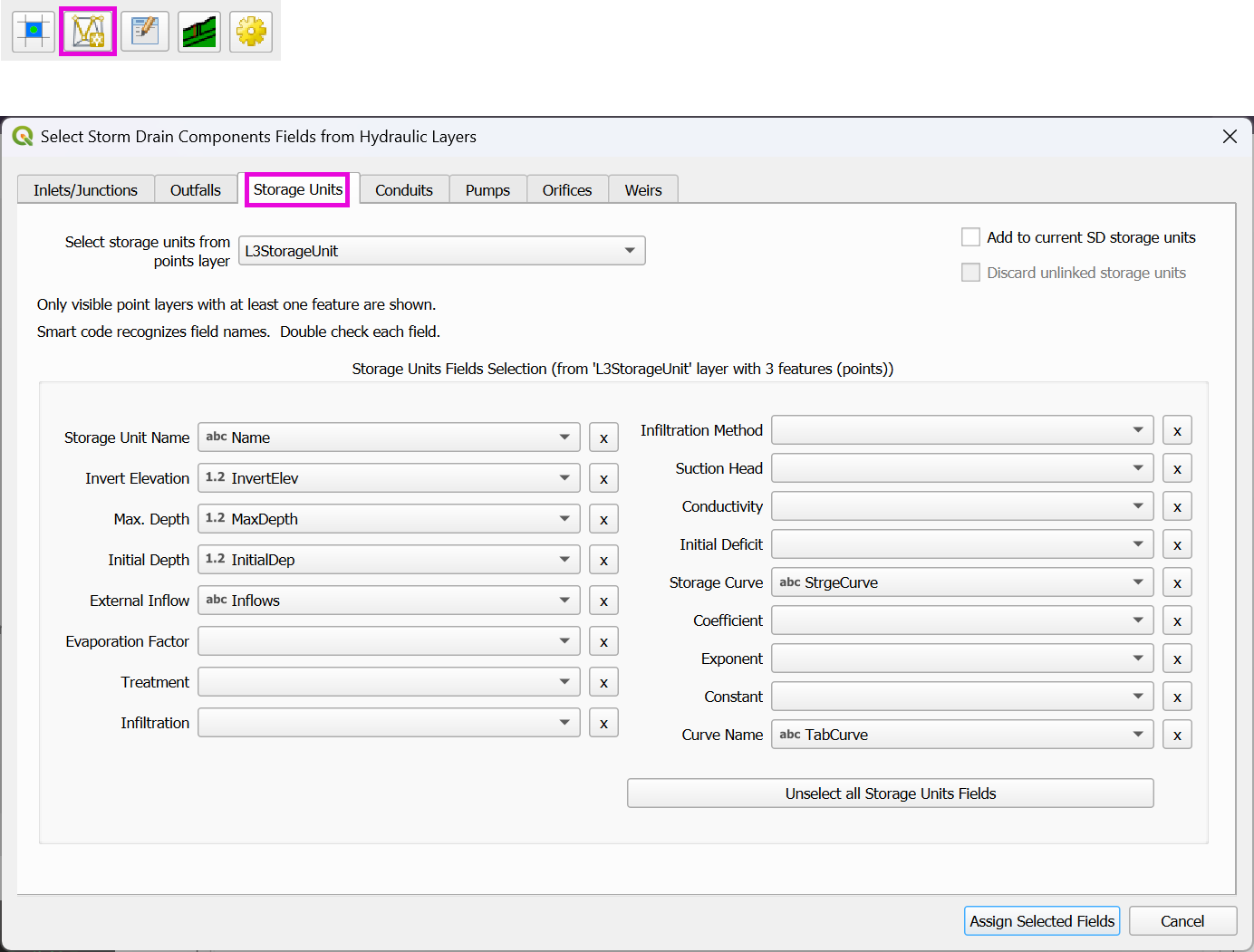
Task: Enable Add to current SD storage units
Action: [x=970, y=237]
